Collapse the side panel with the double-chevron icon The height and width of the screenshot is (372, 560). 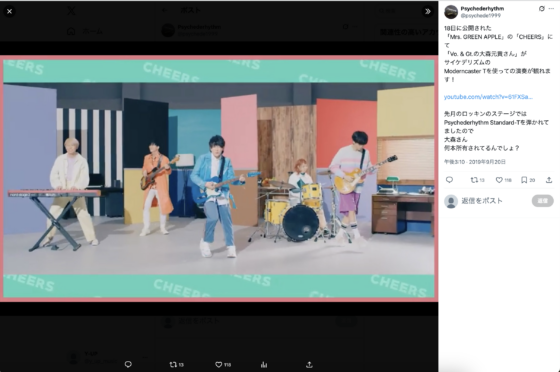[x=428, y=11]
